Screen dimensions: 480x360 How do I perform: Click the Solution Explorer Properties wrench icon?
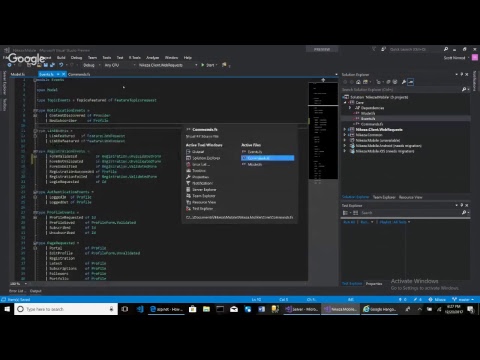[404, 82]
